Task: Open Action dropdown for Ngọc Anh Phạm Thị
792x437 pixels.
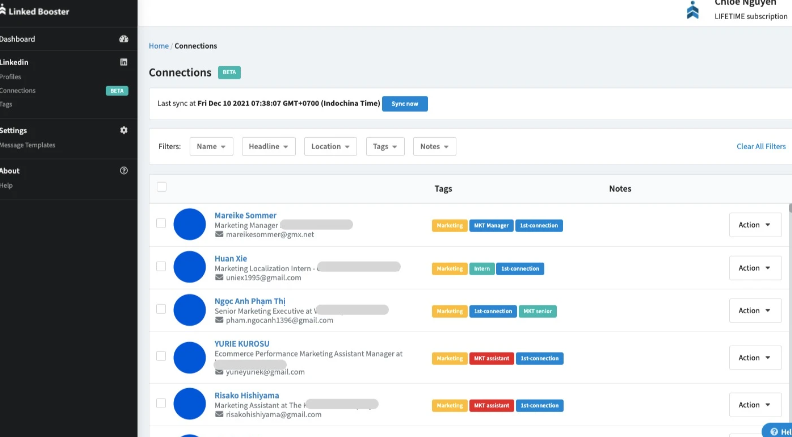Action: 755,311
